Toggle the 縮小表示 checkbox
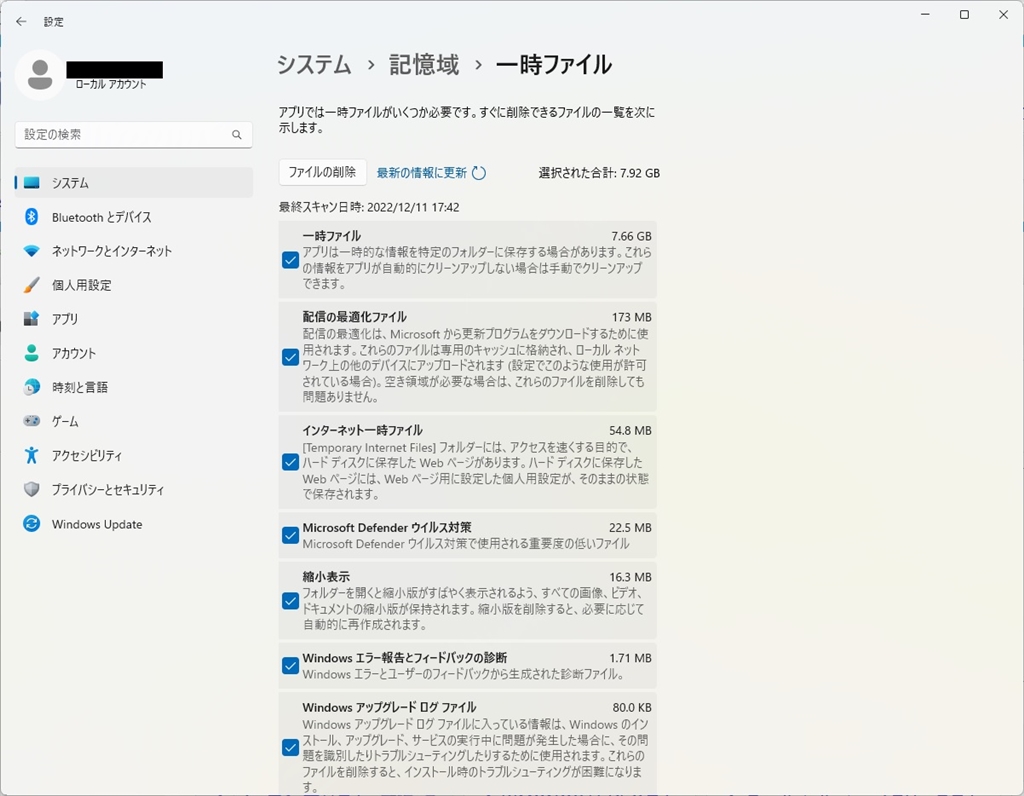This screenshot has height=796, width=1024. (291, 601)
